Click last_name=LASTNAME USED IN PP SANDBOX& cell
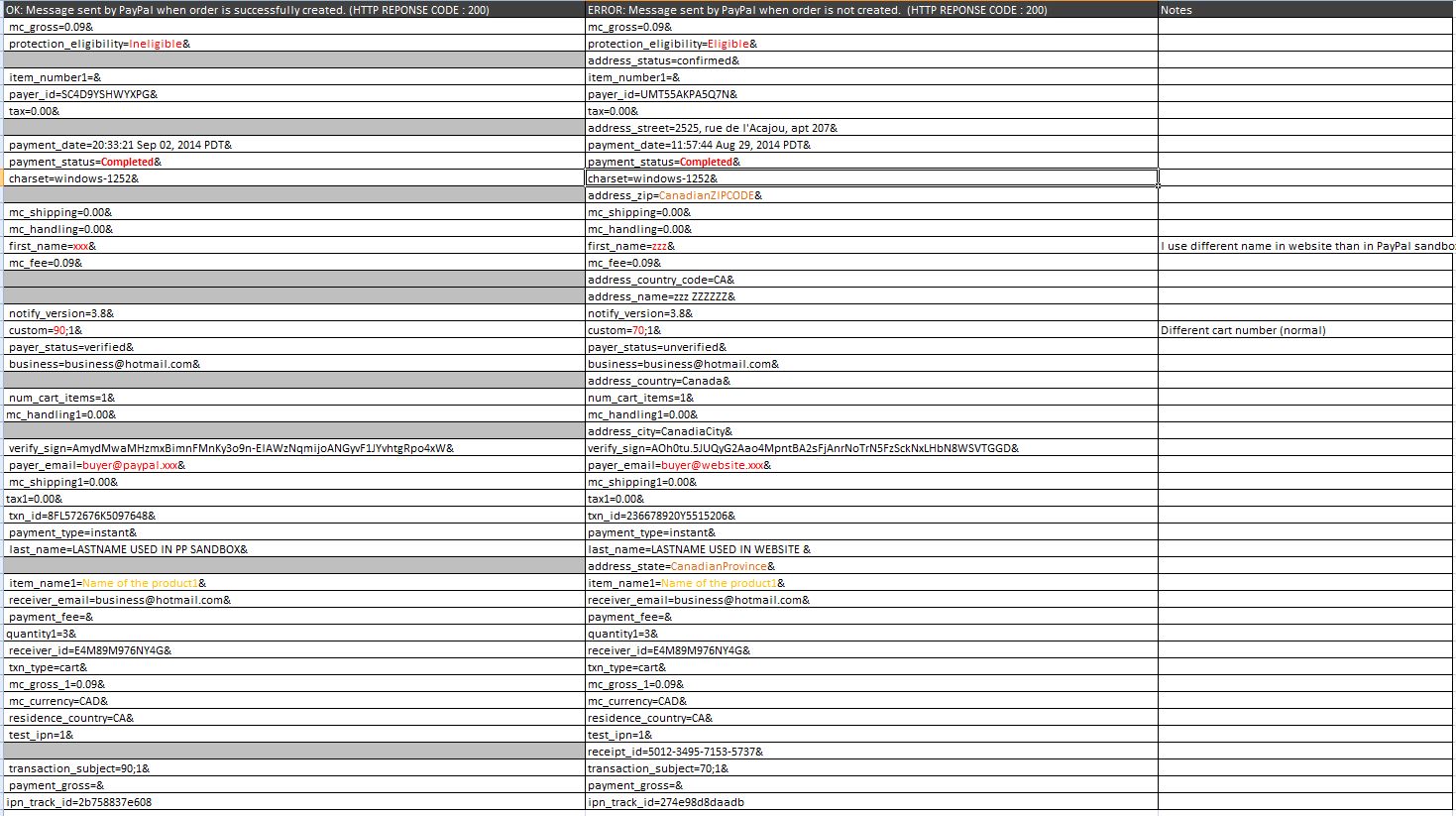Viewport: 1456px width, 816px height. pos(294,549)
